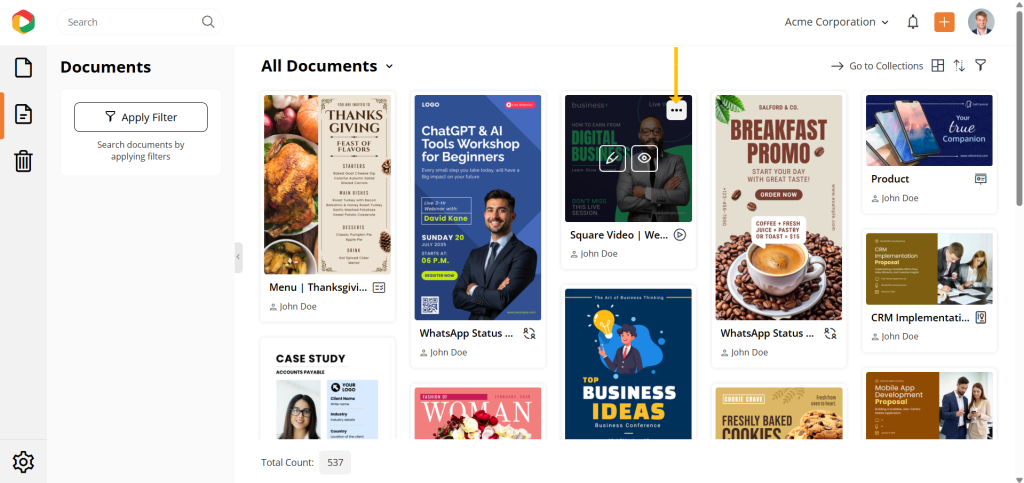The width and height of the screenshot is (1024, 483).
Task: Click the filter funnel icon at top right
Action: point(980,65)
